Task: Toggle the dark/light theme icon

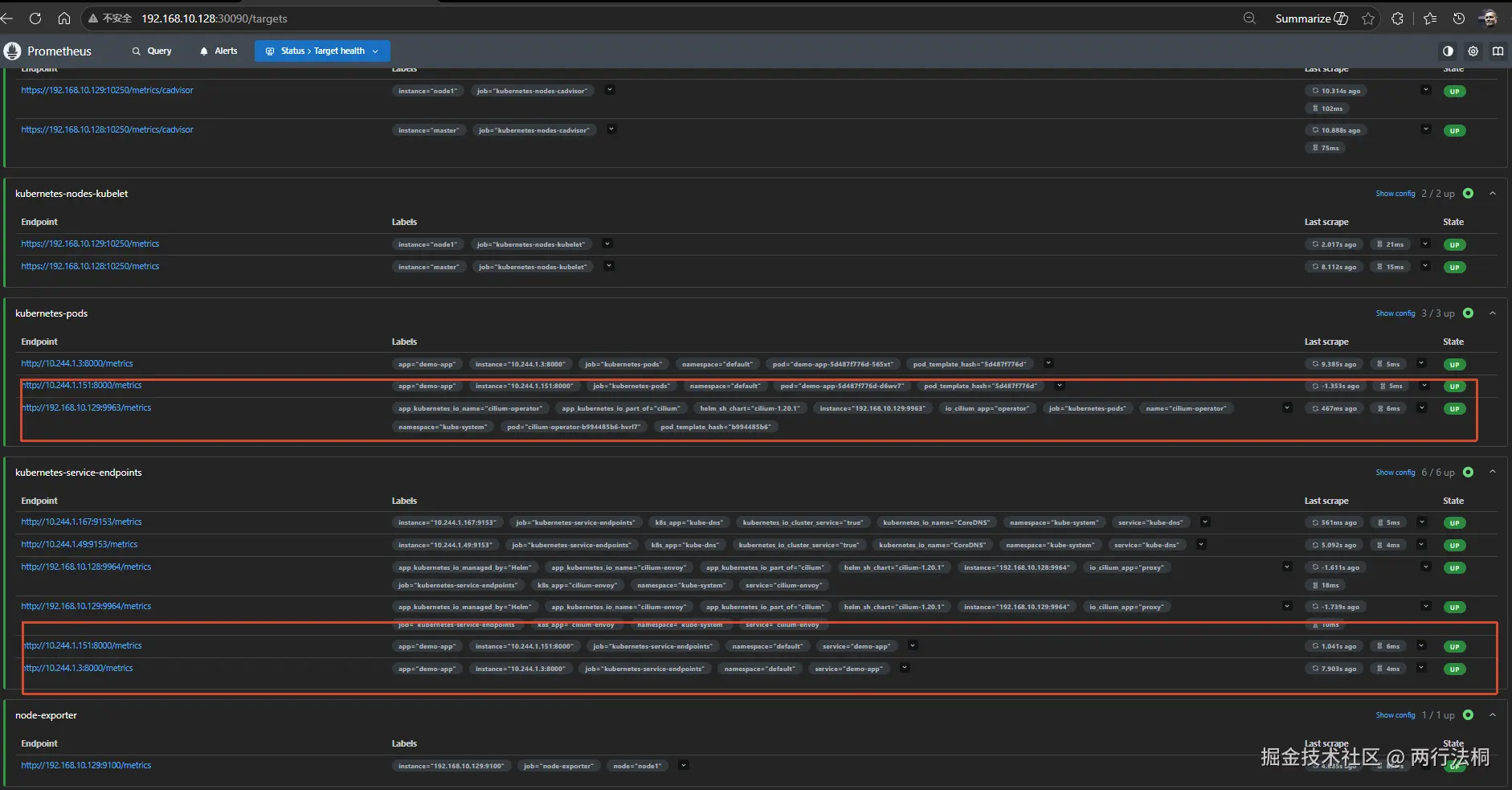Action: [x=1448, y=51]
